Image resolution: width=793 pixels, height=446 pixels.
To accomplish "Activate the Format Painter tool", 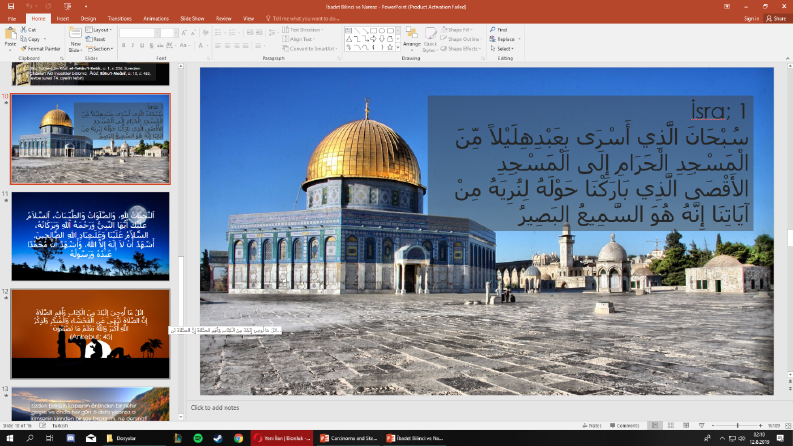I will click(40, 49).
